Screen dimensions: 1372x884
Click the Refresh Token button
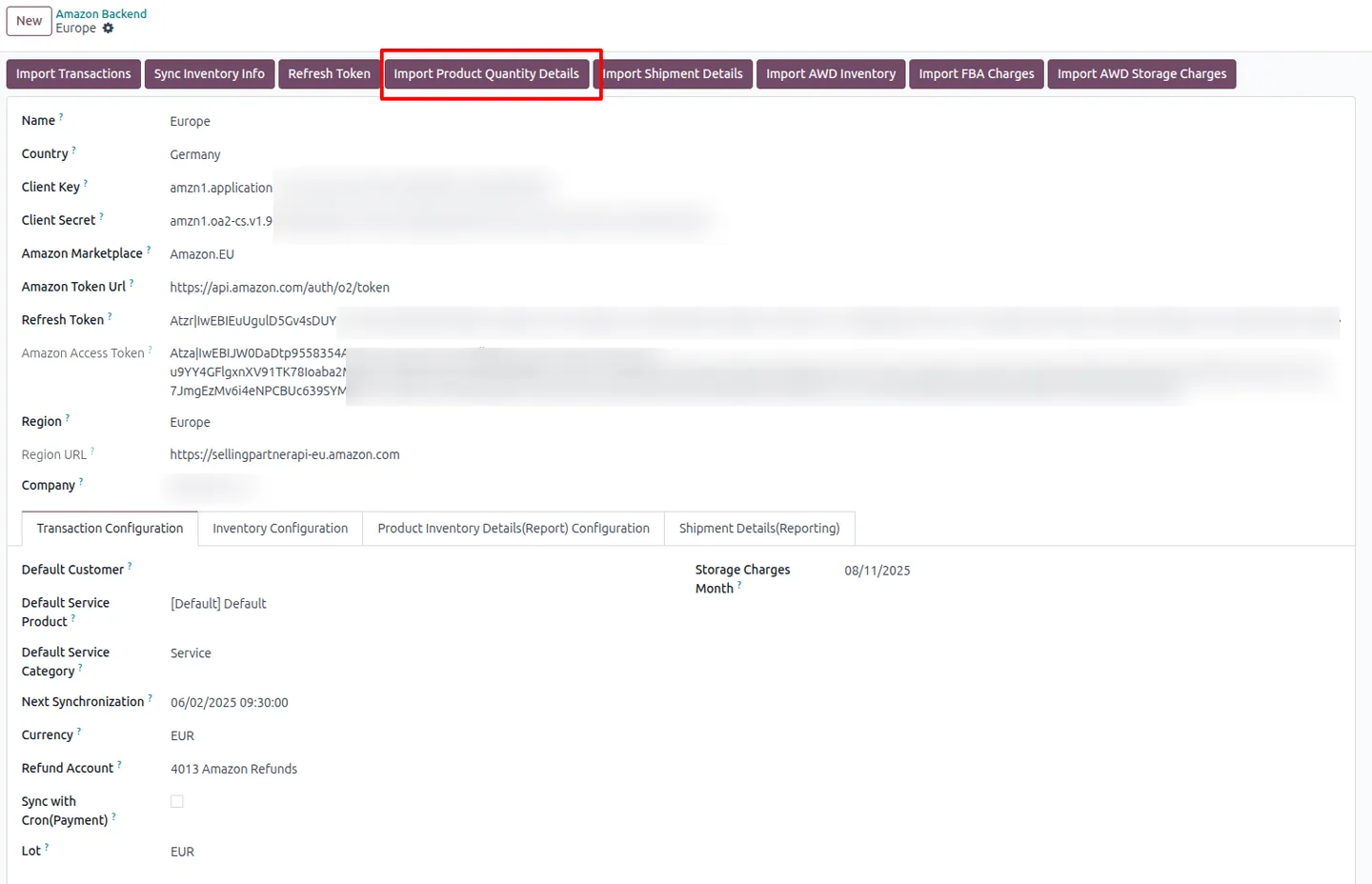tap(329, 74)
